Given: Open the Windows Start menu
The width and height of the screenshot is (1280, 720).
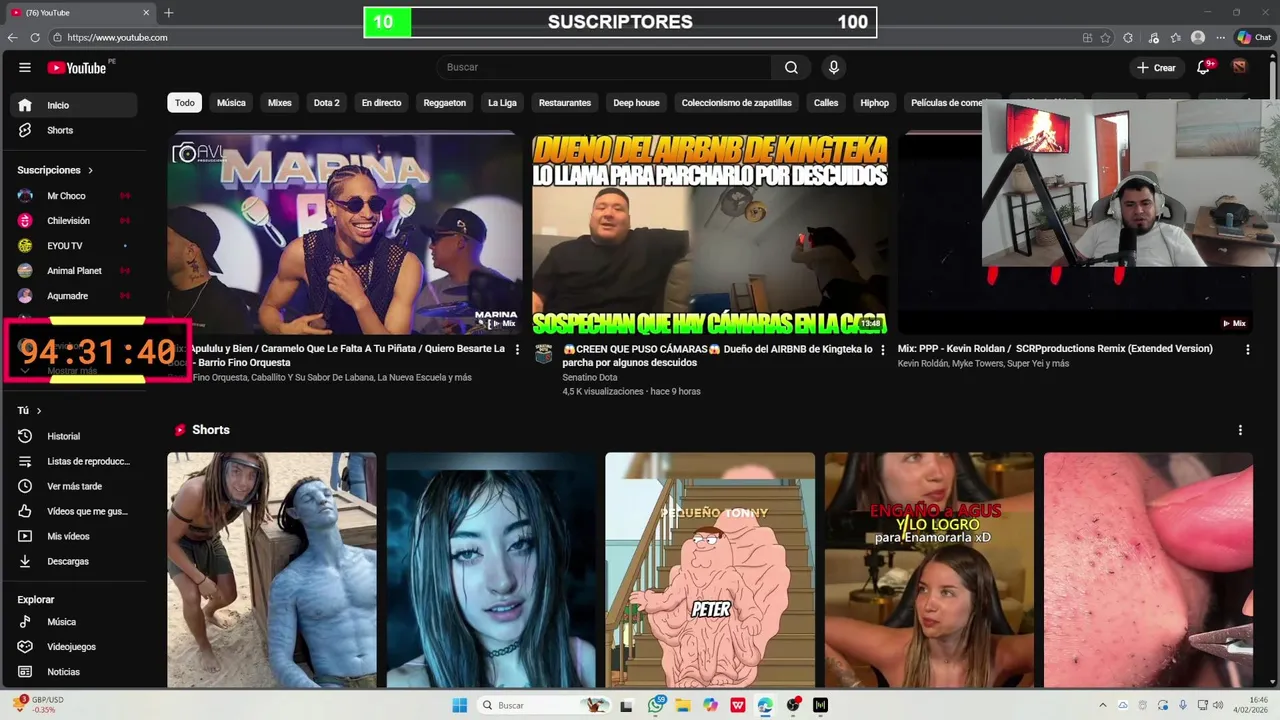Looking at the screenshot, I should point(459,705).
